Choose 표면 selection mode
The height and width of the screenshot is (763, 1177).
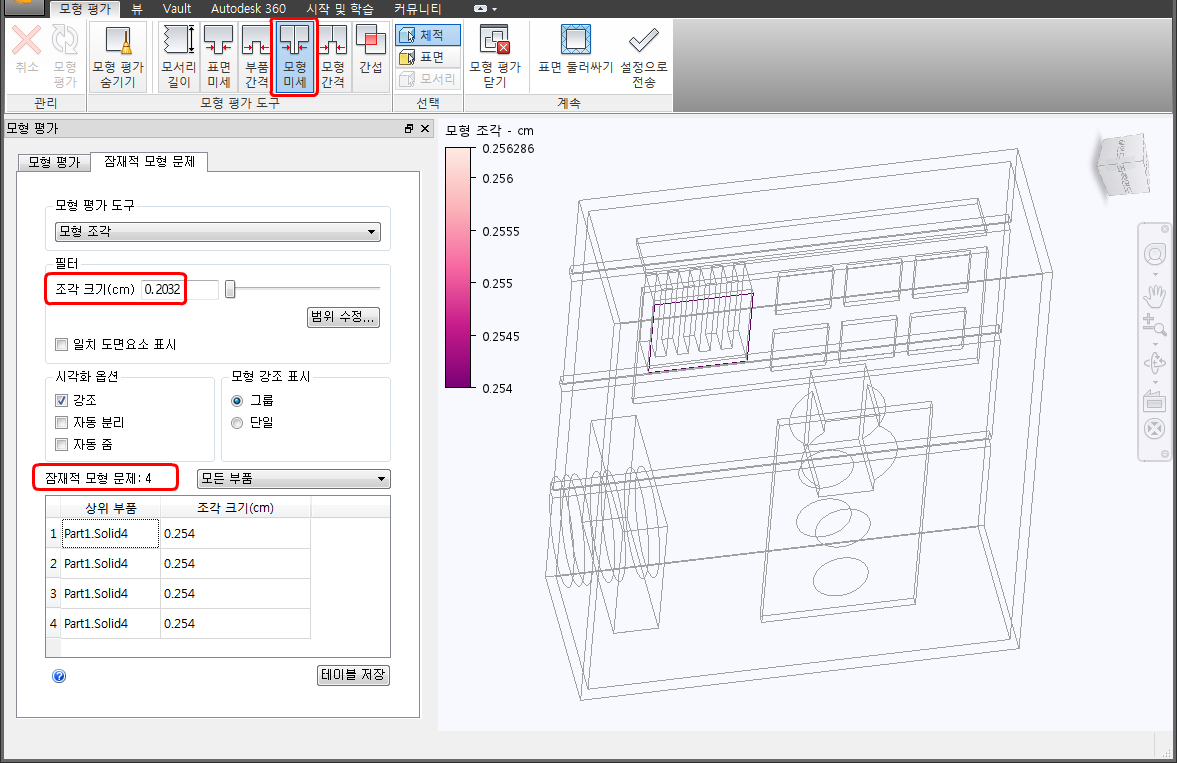[428, 57]
